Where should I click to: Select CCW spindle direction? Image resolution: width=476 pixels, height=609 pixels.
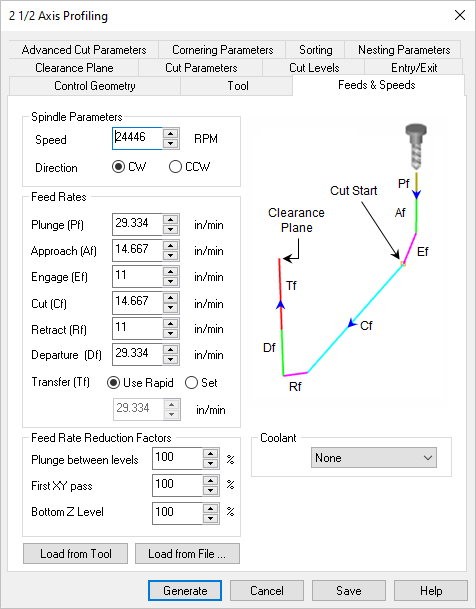[189, 167]
